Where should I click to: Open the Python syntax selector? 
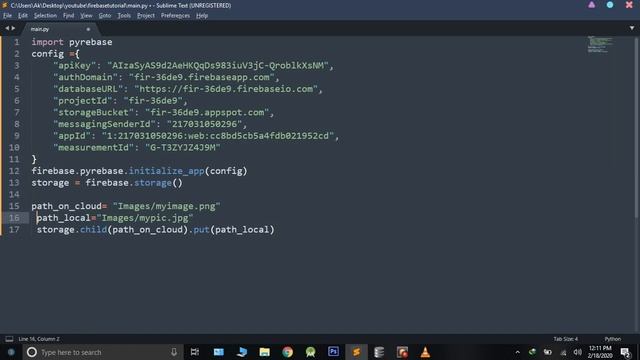[613, 339]
